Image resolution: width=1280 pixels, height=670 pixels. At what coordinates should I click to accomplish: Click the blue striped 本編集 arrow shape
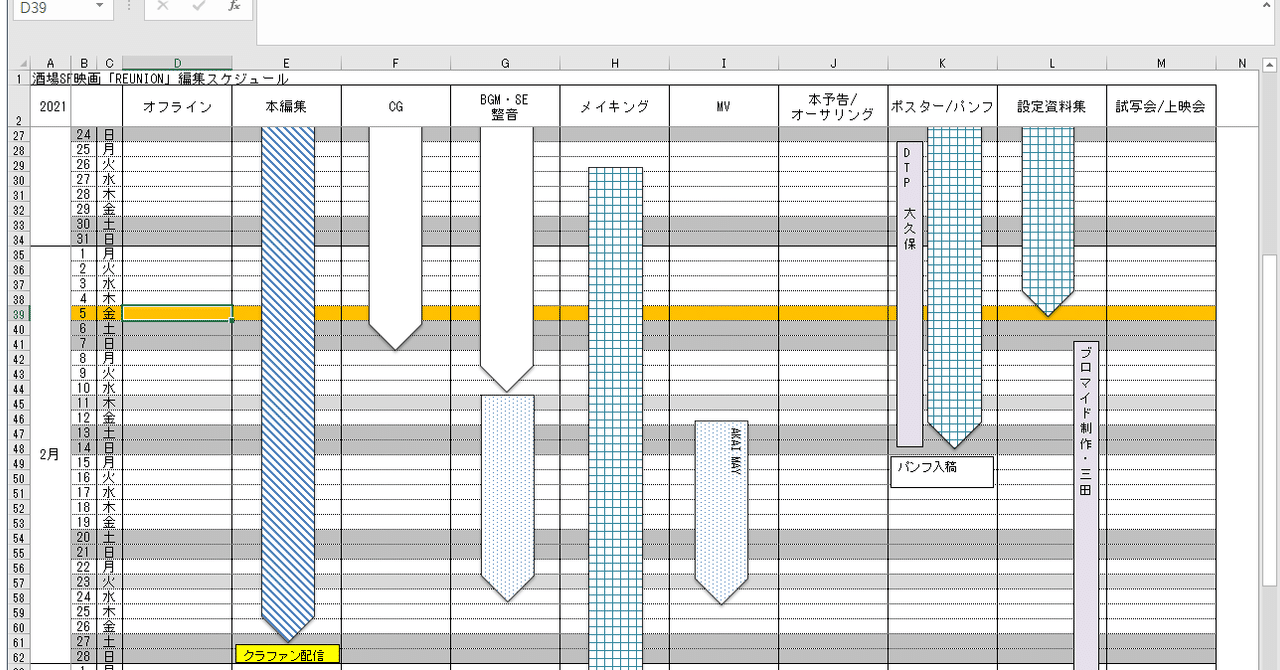(287, 400)
